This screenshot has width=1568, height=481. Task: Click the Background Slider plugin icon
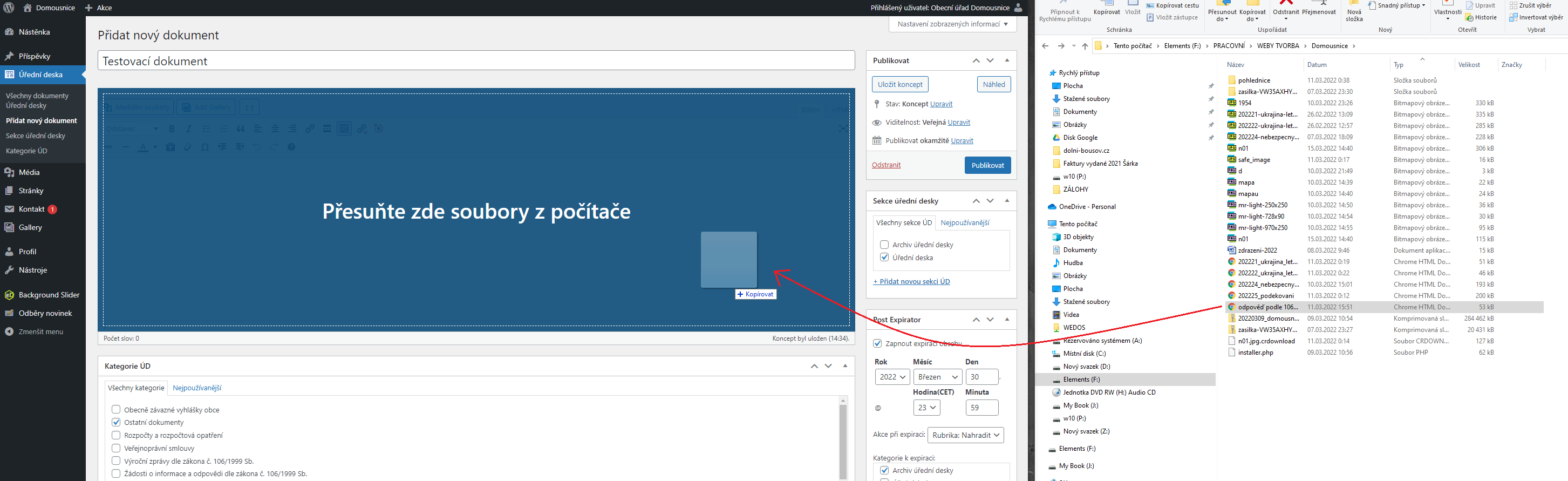pyautogui.click(x=9, y=295)
